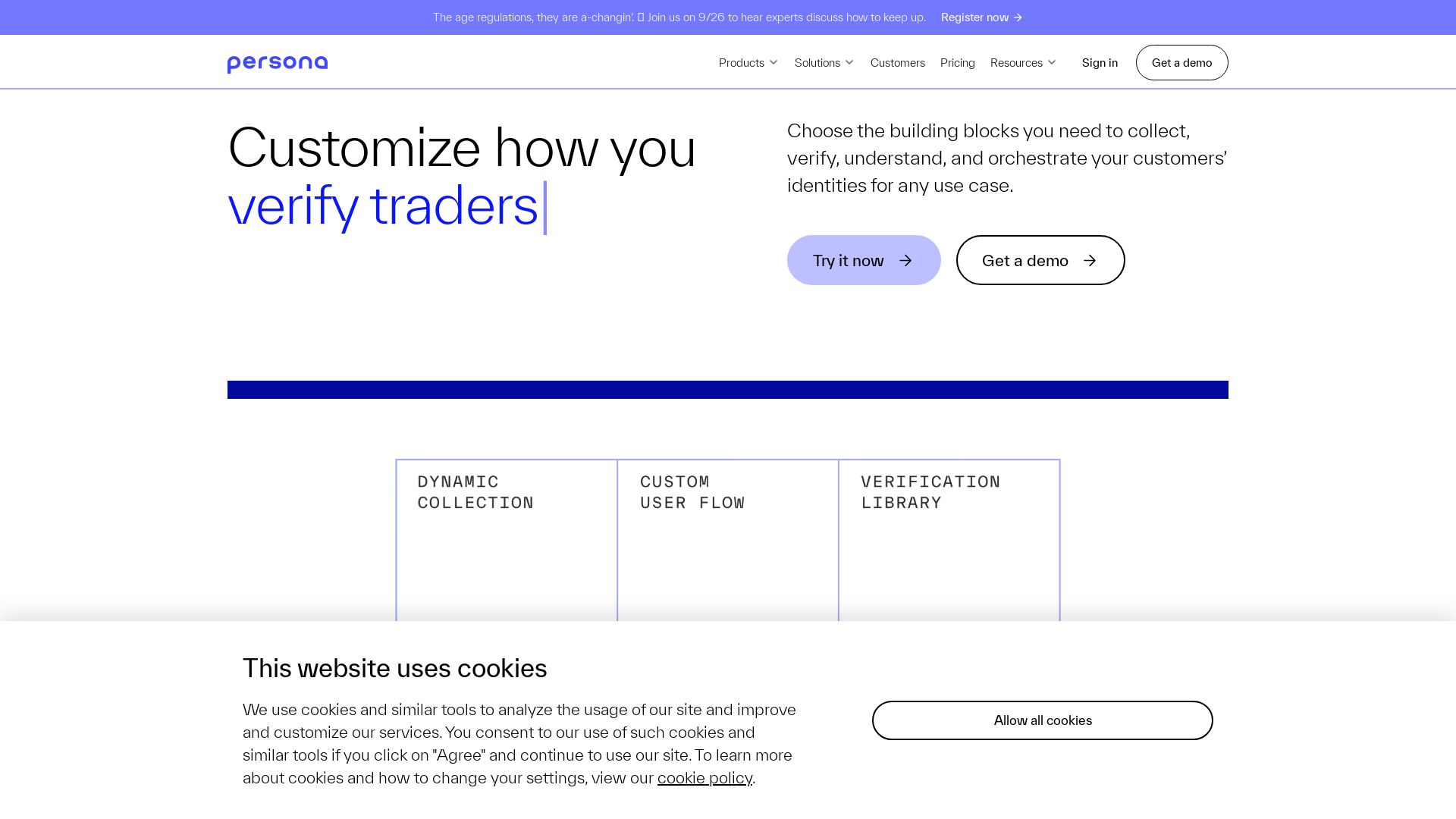Click the arrow icon next to Register now
The height and width of the screenshot is (819, 1456).
tap(1017, 17)
